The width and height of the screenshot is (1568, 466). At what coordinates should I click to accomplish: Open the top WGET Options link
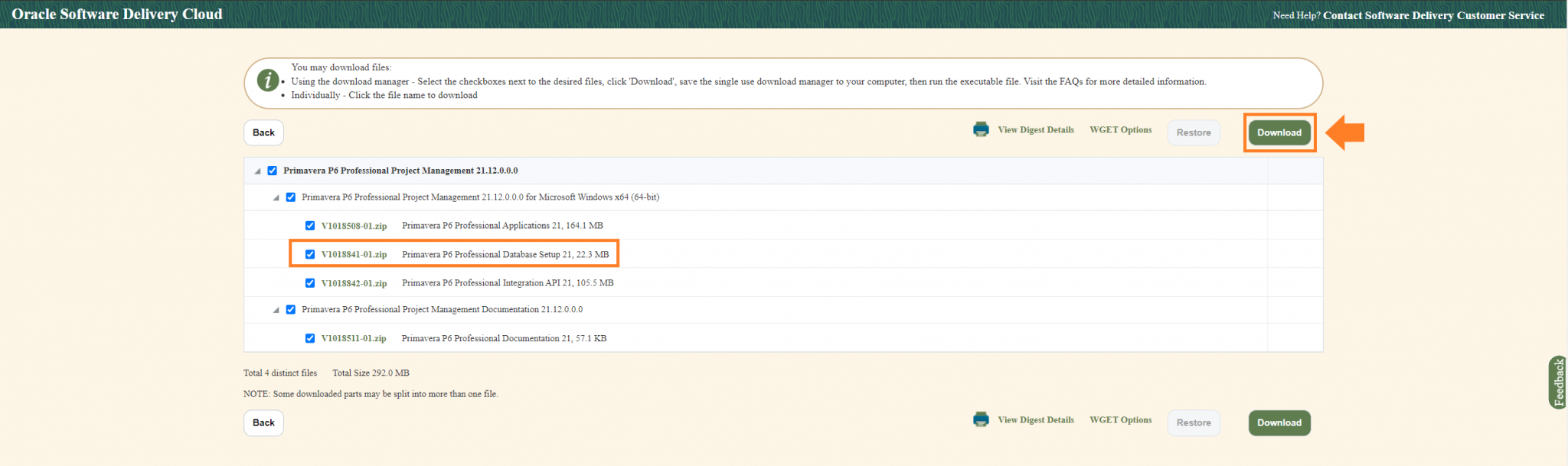1120,130
